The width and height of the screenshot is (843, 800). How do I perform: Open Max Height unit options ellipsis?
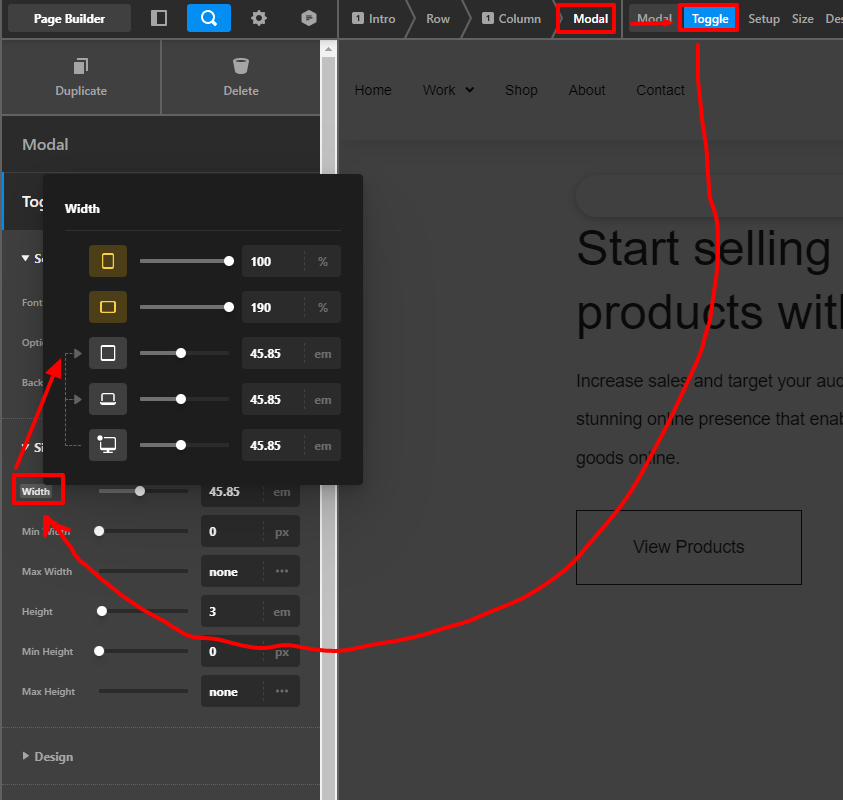pyautogui.click(x=282, y=692)
